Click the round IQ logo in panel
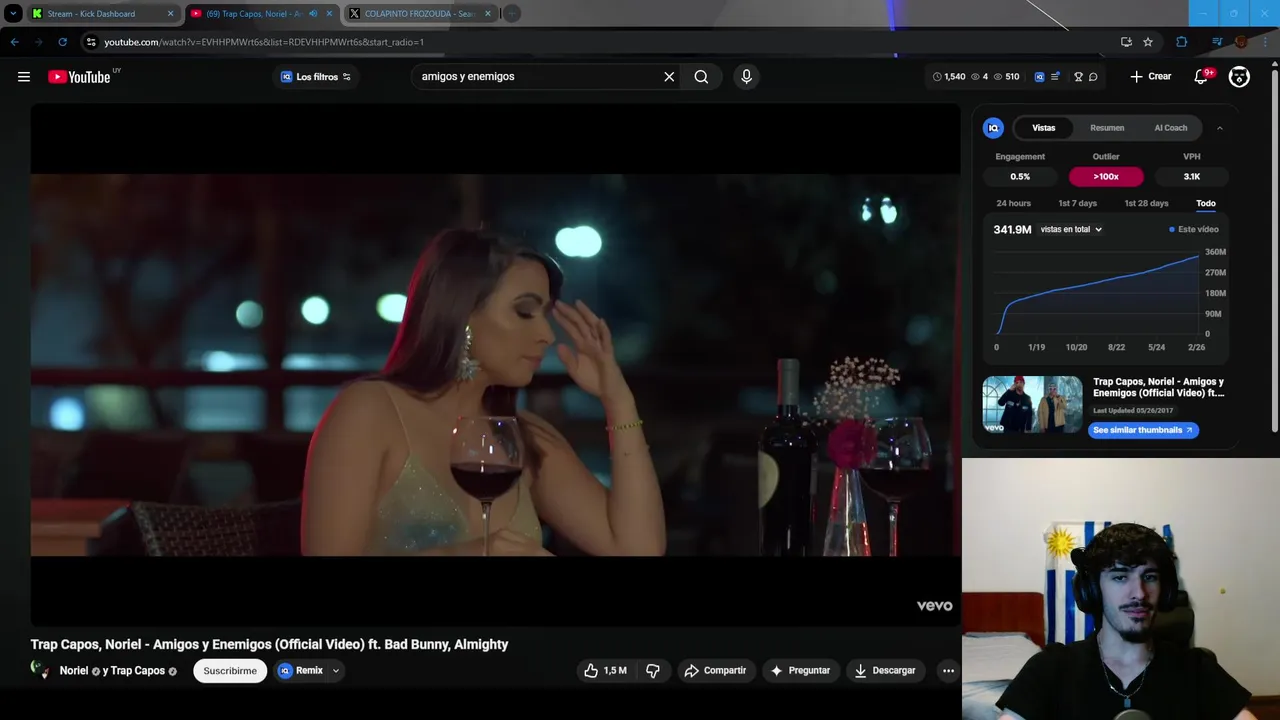 [993, 128]
